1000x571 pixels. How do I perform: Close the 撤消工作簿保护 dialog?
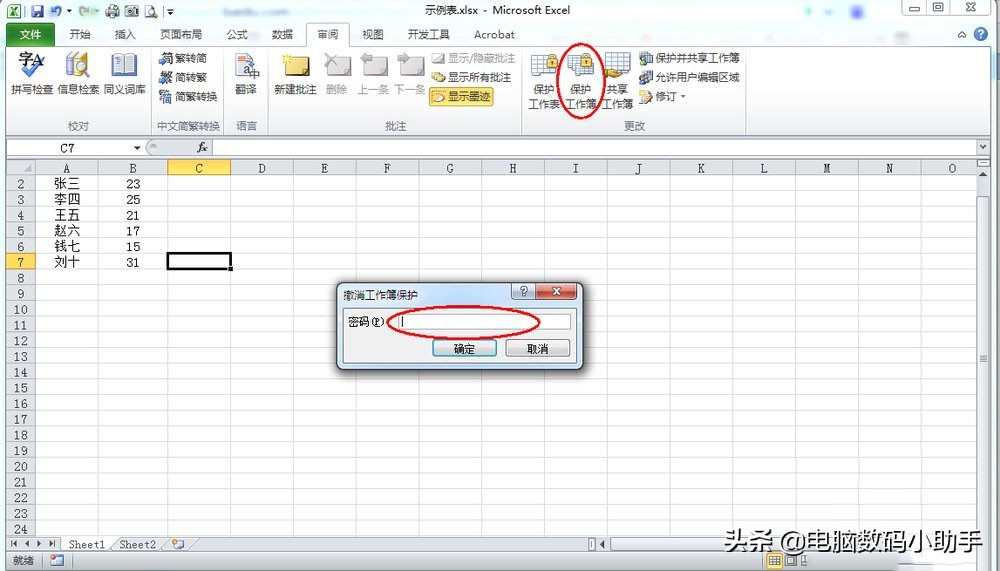click(x=556, y=292)
